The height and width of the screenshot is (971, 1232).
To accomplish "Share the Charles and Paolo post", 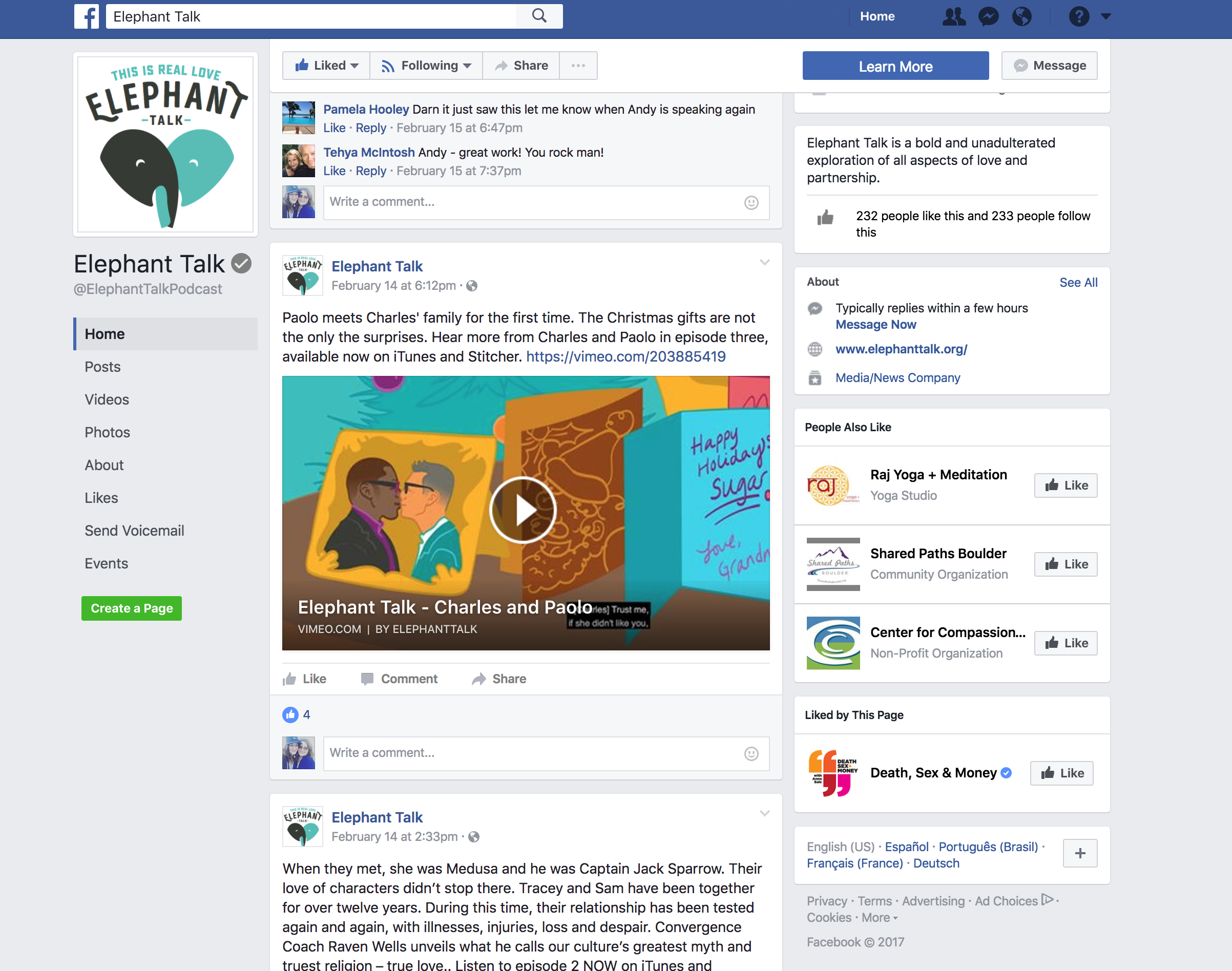I will pyautogui.click(x=498, y=679).
